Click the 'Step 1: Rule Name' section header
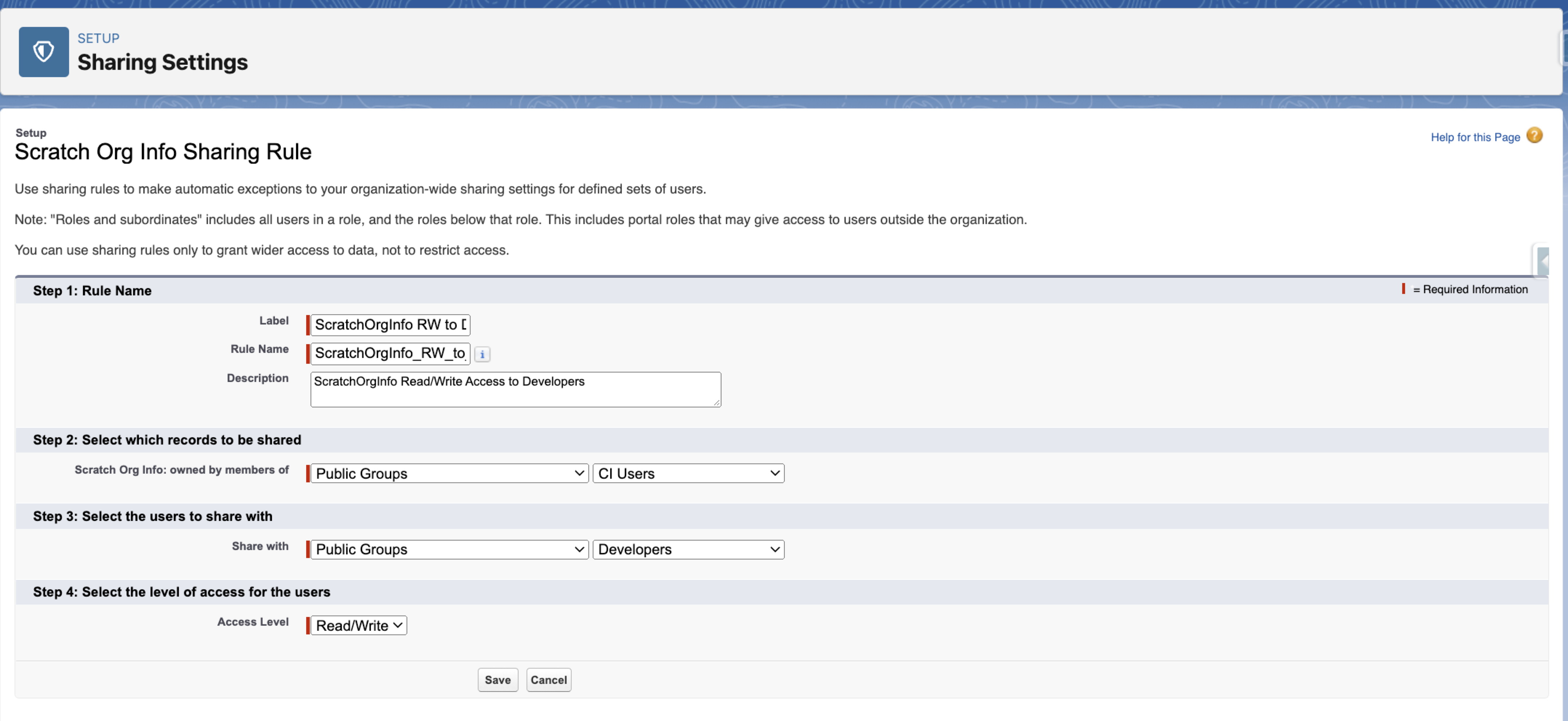 coord(92,291)
